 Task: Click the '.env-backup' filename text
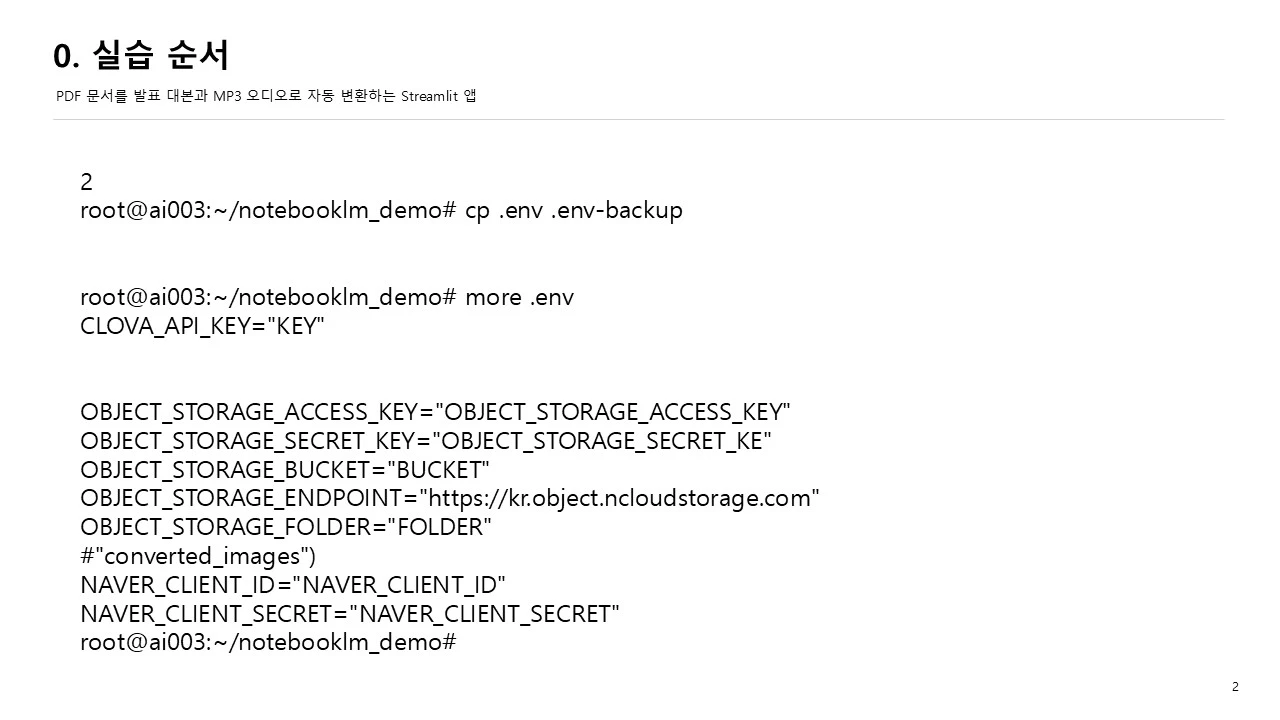[x=617, y=211]
